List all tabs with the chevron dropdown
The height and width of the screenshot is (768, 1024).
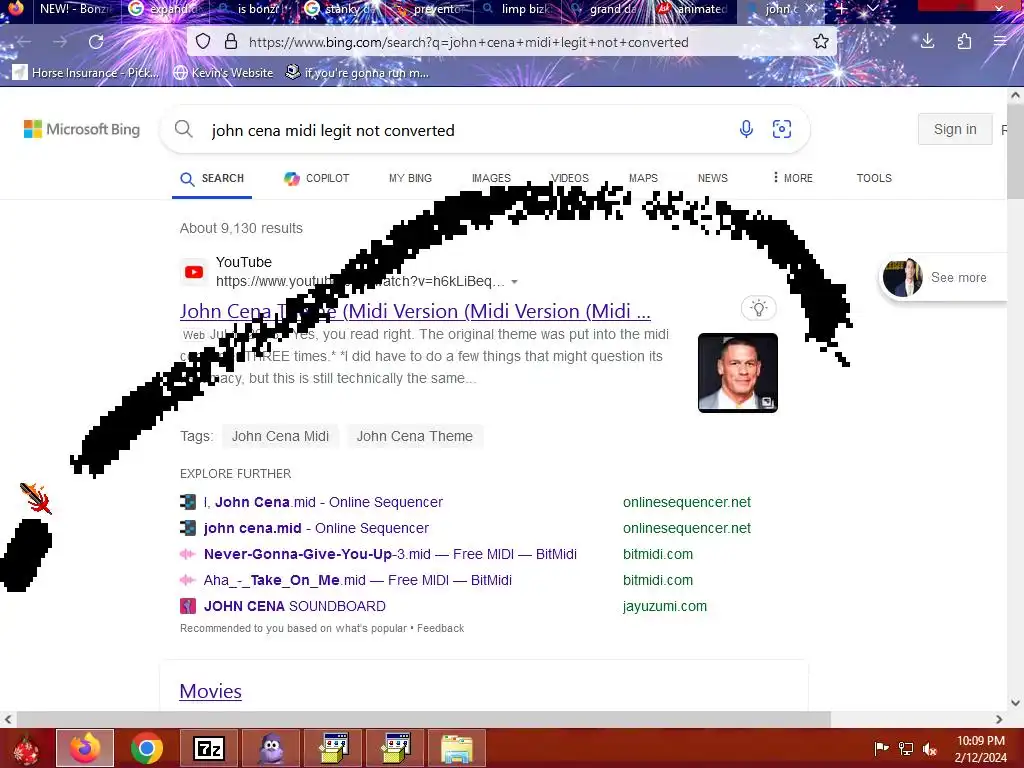click(872, 9)
